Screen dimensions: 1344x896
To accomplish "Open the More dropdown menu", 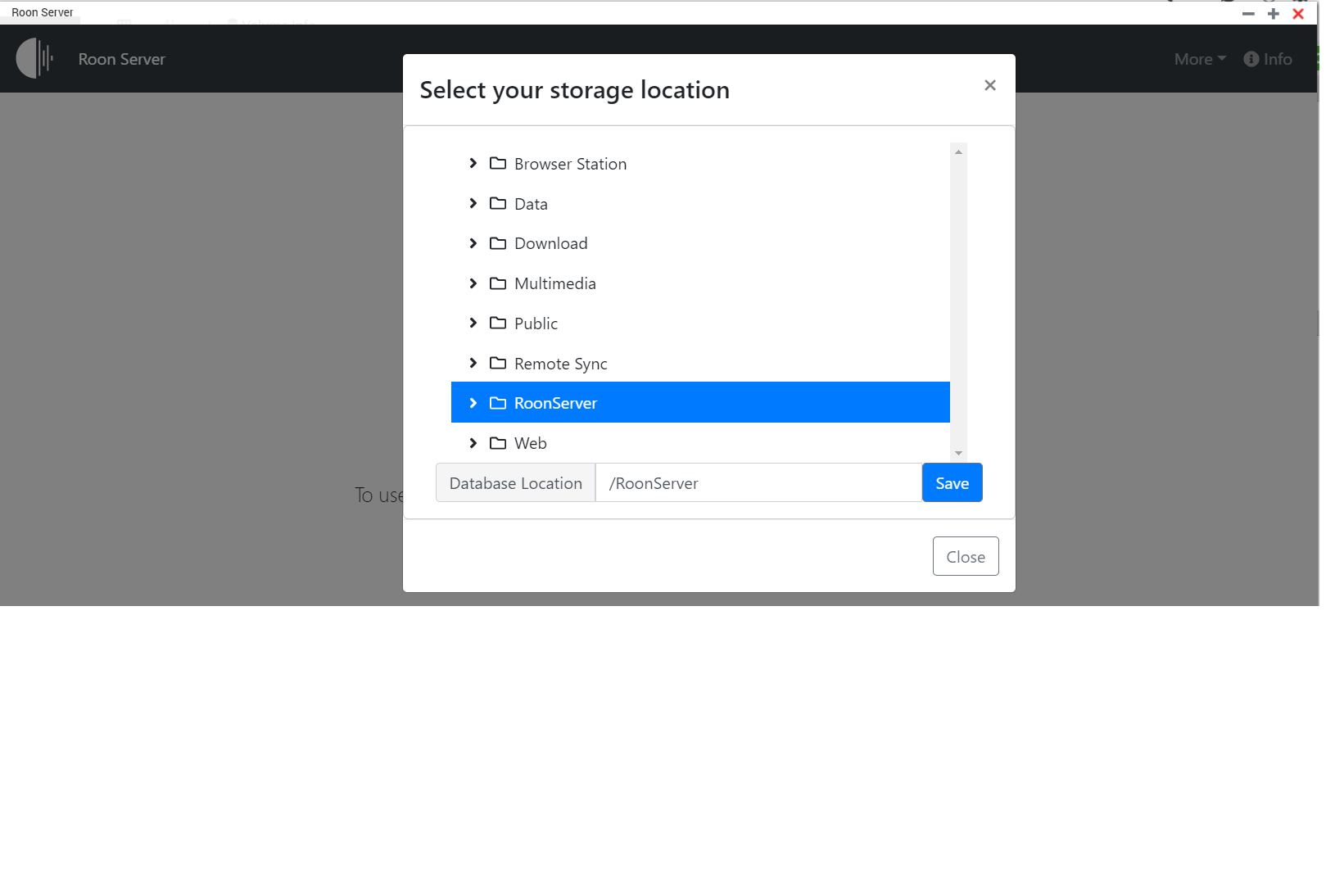I will (x=1199, y=59).
